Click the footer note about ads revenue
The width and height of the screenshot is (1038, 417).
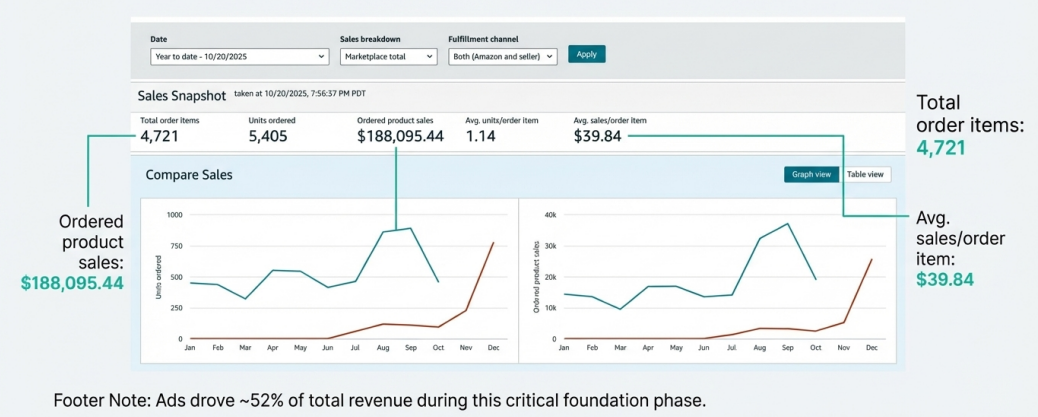click(x=380, y=400)
